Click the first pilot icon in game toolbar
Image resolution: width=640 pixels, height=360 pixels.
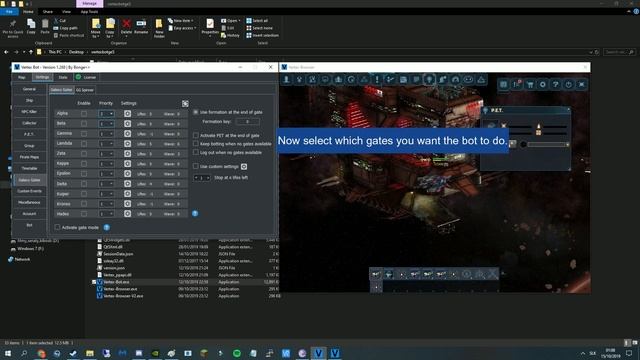click(x=286, y=80)
